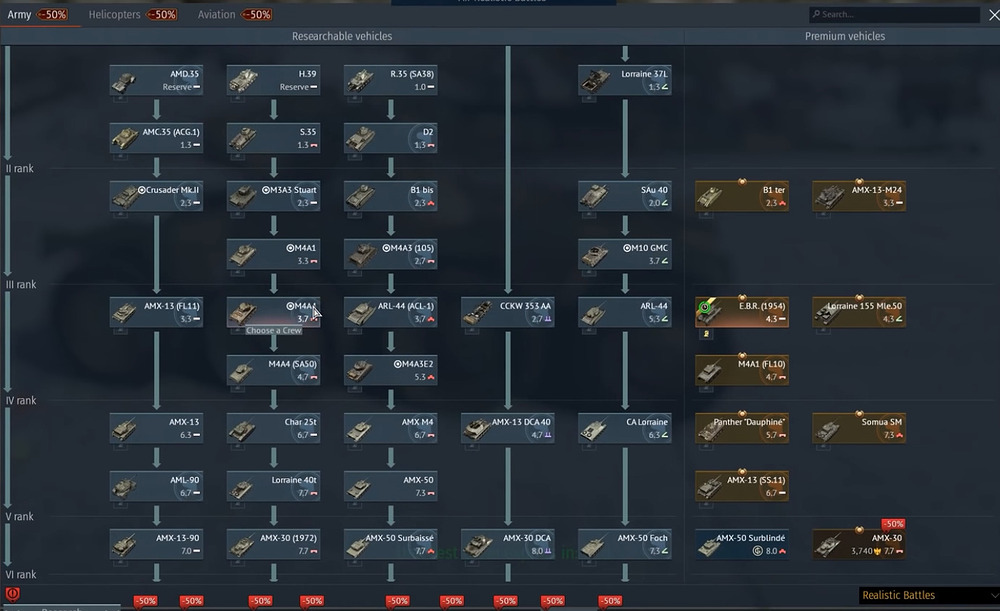1000x611 pixels.
Task: Select the M10 GMC tank destroyer icon
Action: click(595, 254)
